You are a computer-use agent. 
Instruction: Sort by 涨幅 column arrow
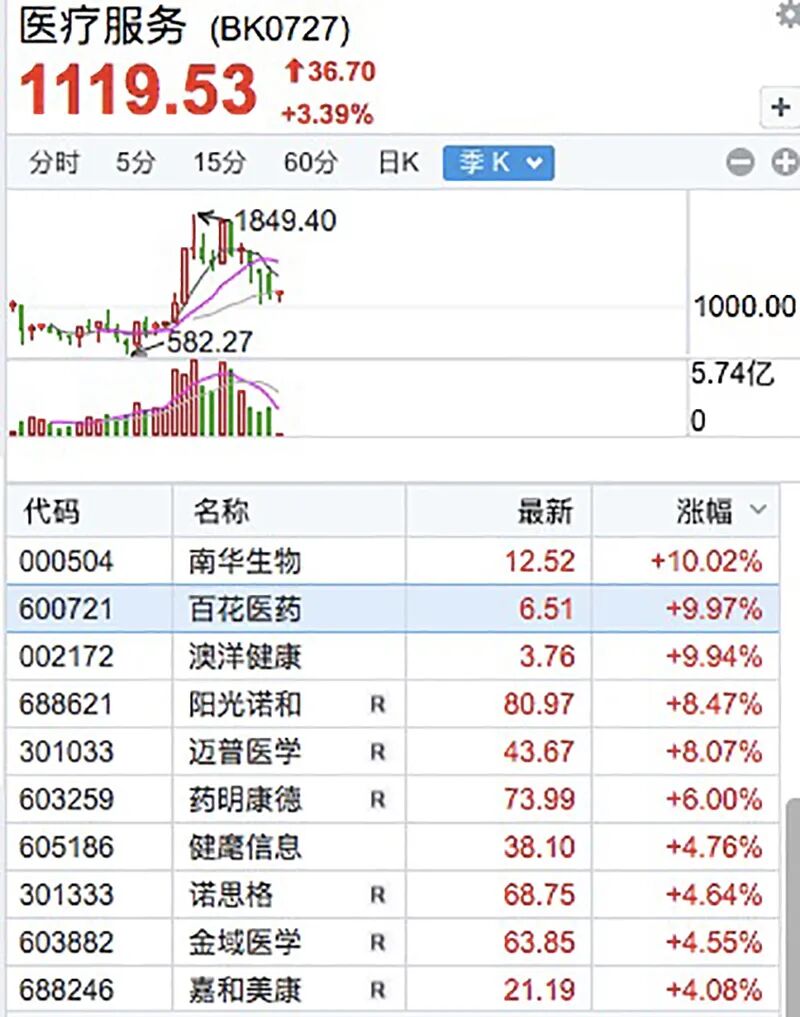[x=758, y=510]
